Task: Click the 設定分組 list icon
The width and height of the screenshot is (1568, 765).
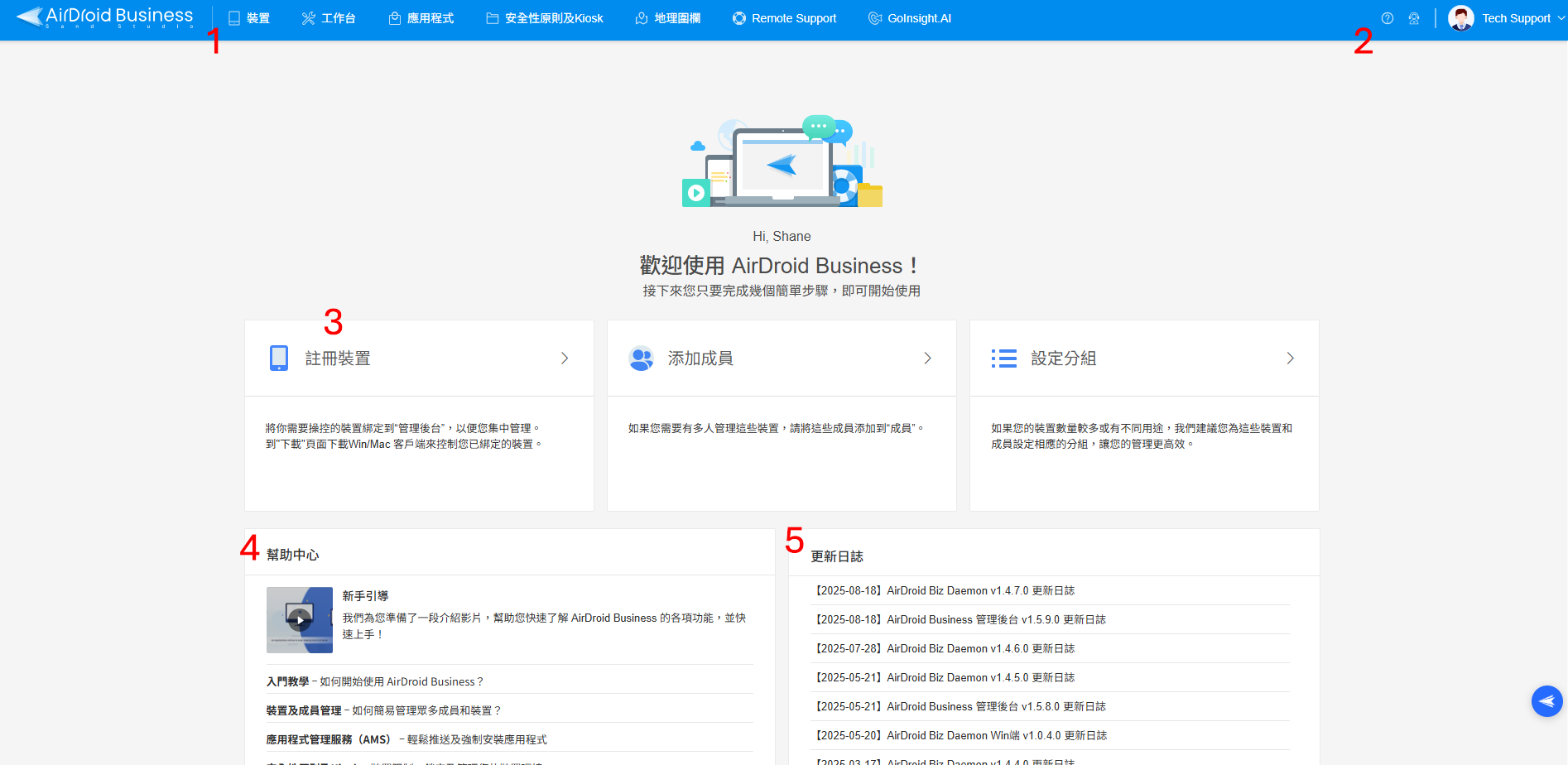Action: pyautogui.click(x=1004, y=358)
